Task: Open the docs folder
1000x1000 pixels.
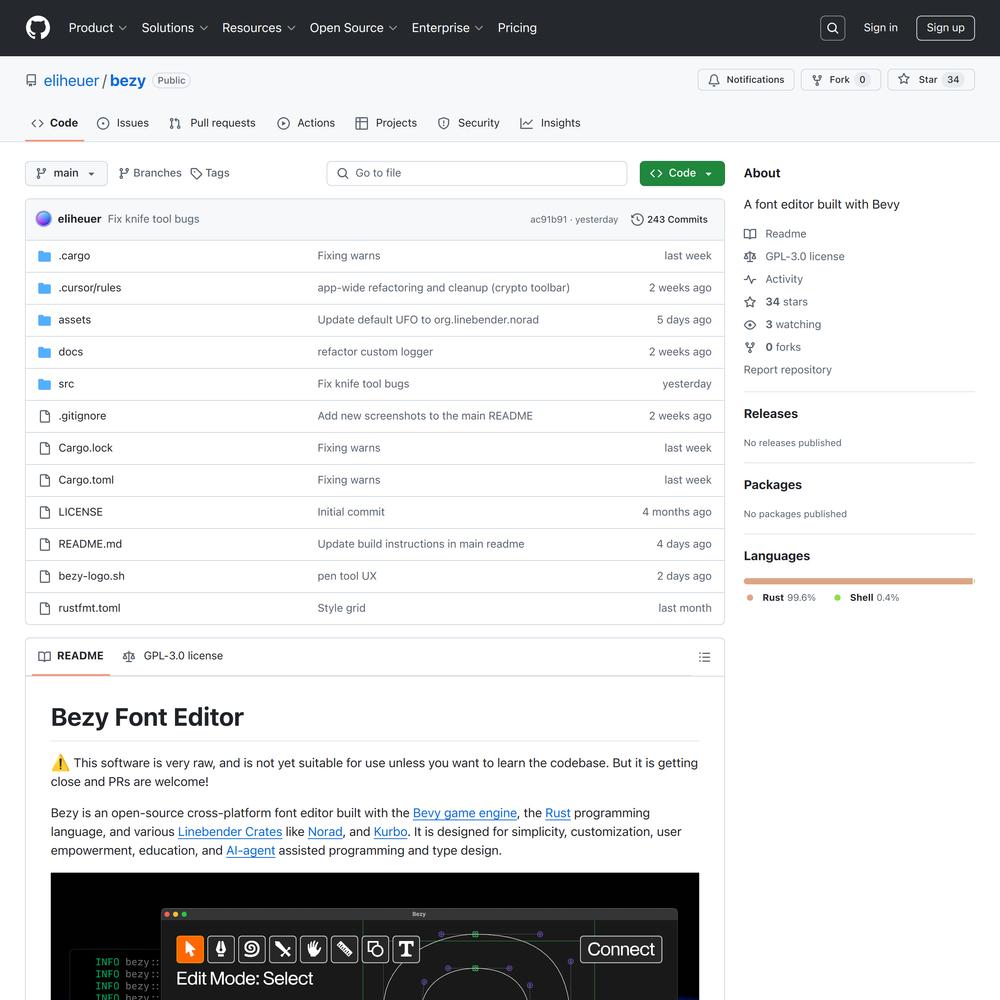Action: (71, 351)
